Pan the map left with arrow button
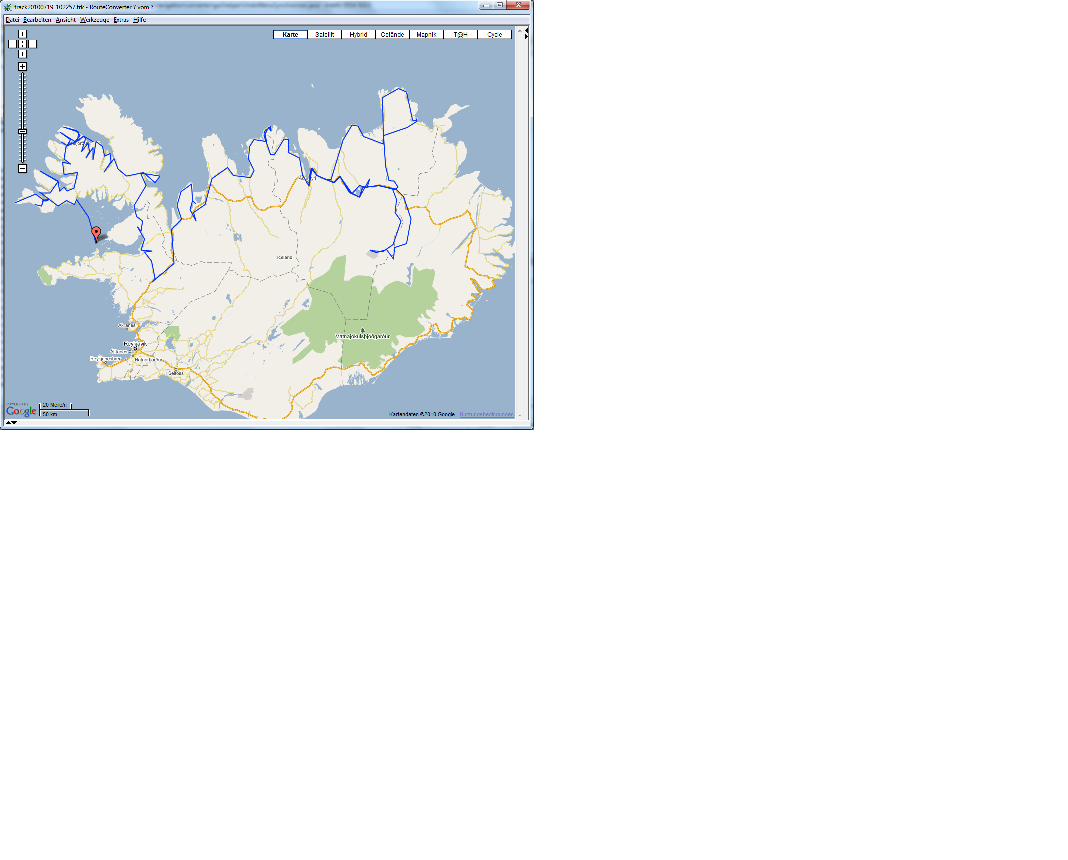The width and height of the screenshot is (1068, 860). click(12, 44)
